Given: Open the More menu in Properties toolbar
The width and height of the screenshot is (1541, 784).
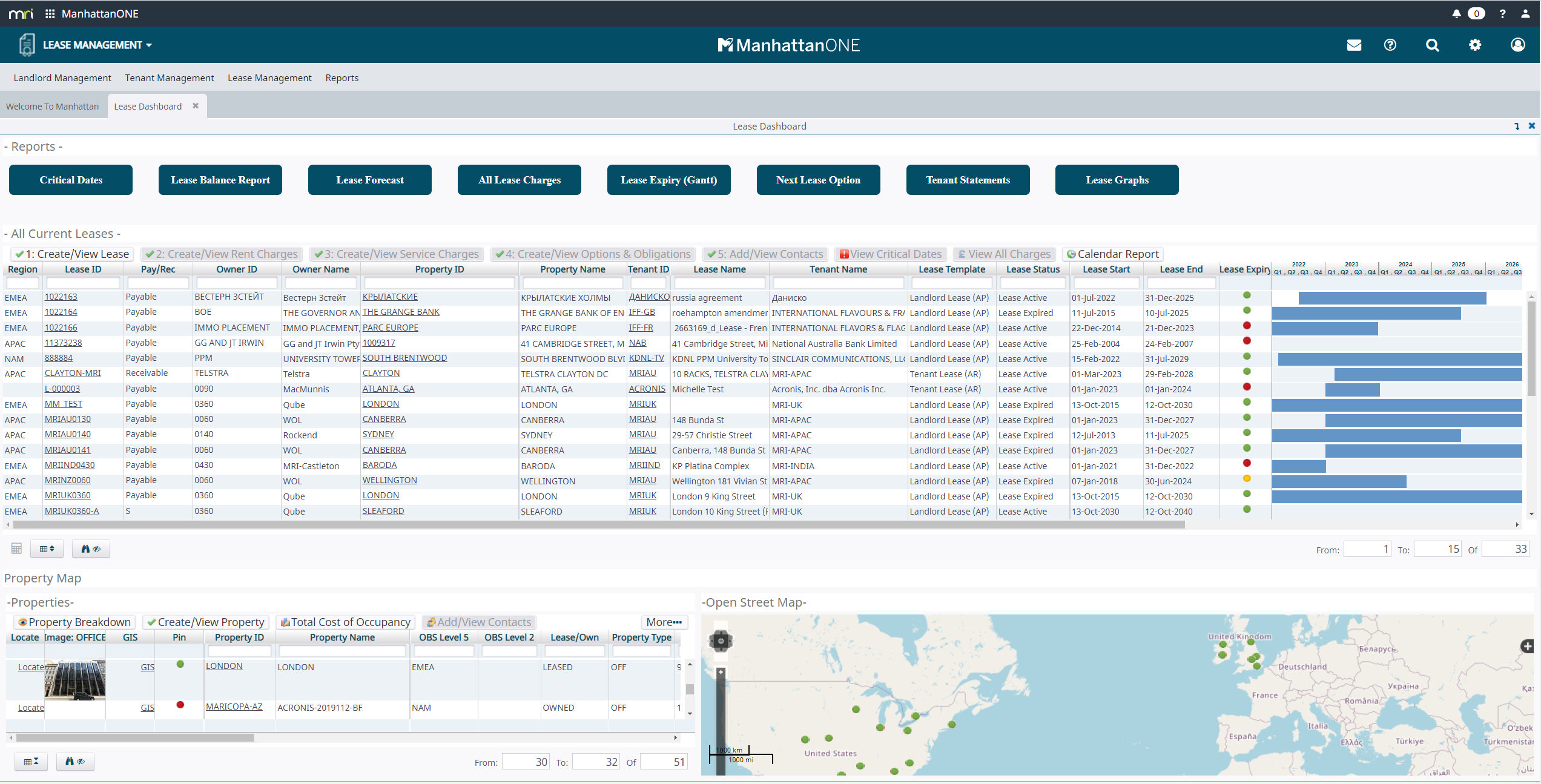Looking at the screenshot, I should (x=664, y=622).
